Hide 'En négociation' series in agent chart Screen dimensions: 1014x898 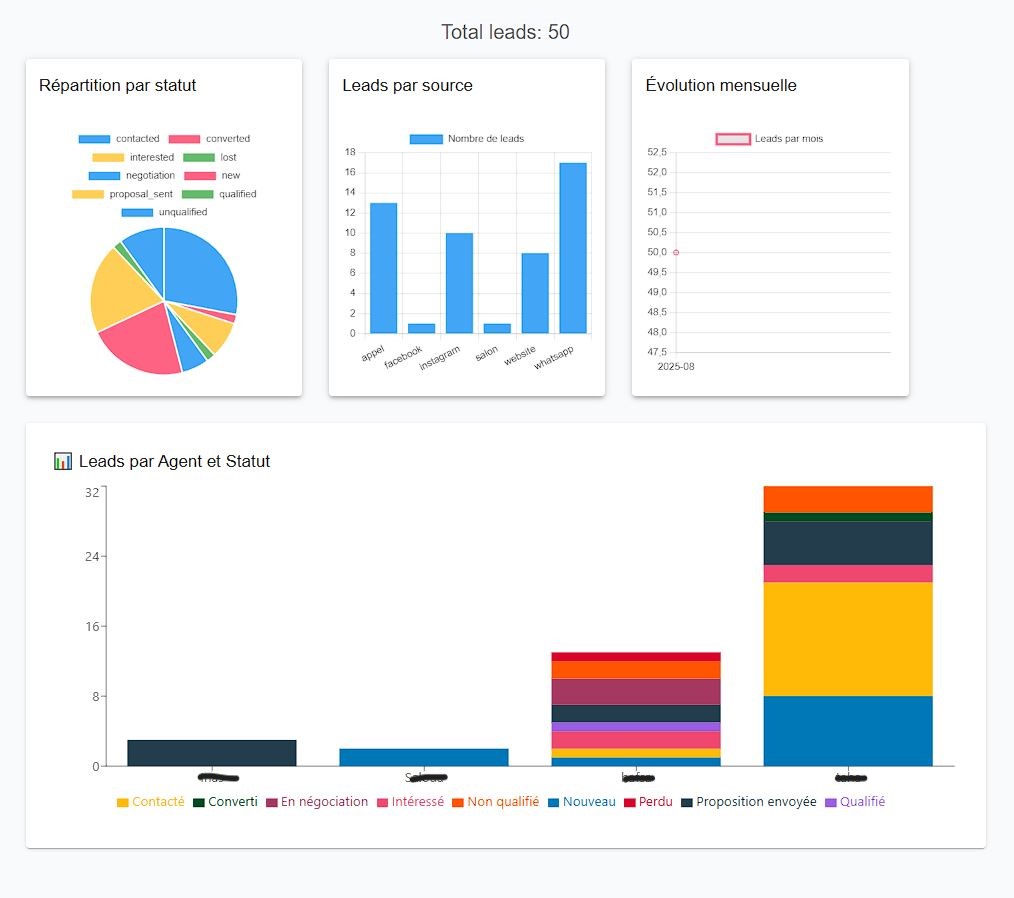click(316, 802)
